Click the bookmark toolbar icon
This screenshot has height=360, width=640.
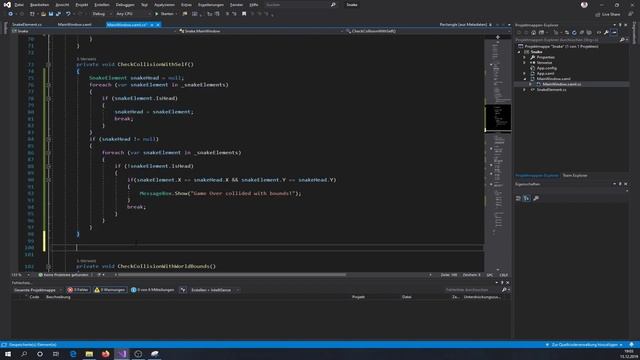tap(244, 14)
